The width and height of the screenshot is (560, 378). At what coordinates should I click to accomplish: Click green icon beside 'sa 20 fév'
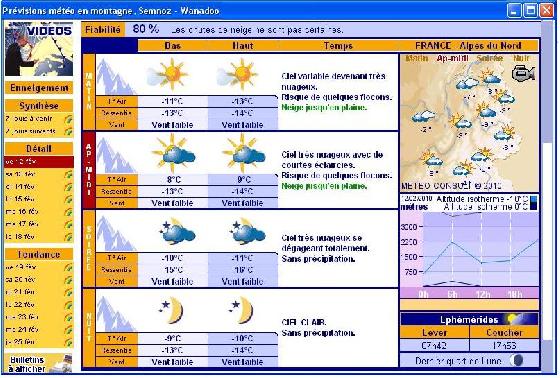pos(68,279)
